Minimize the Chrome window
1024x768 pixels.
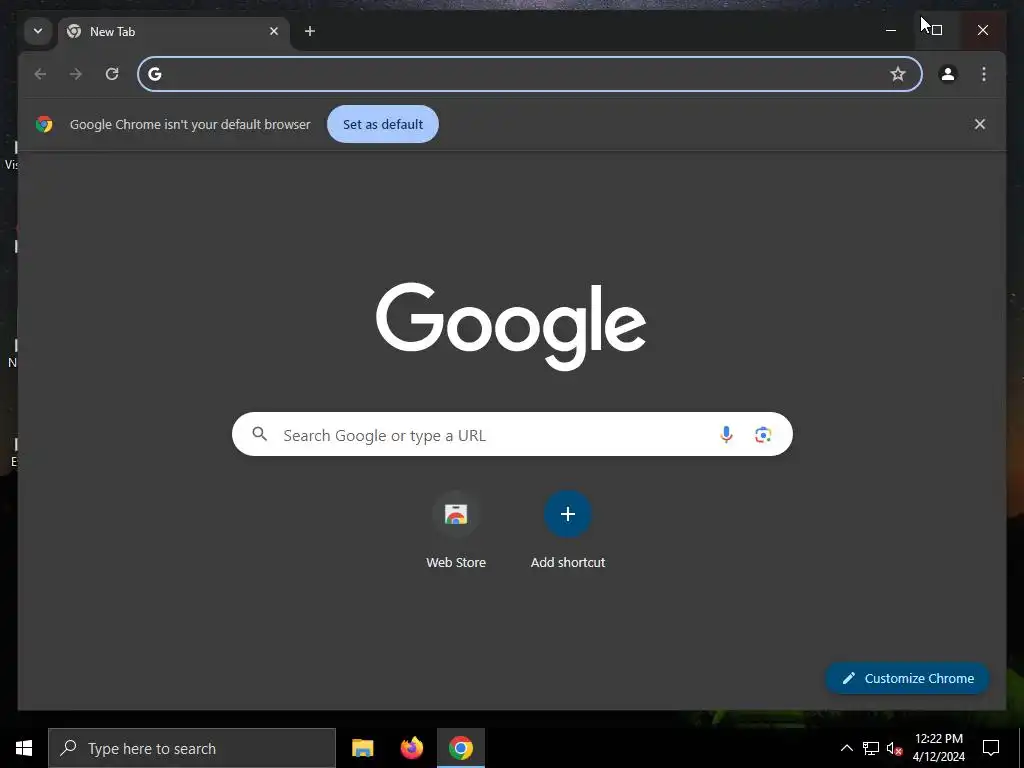[x=891, y=30]
